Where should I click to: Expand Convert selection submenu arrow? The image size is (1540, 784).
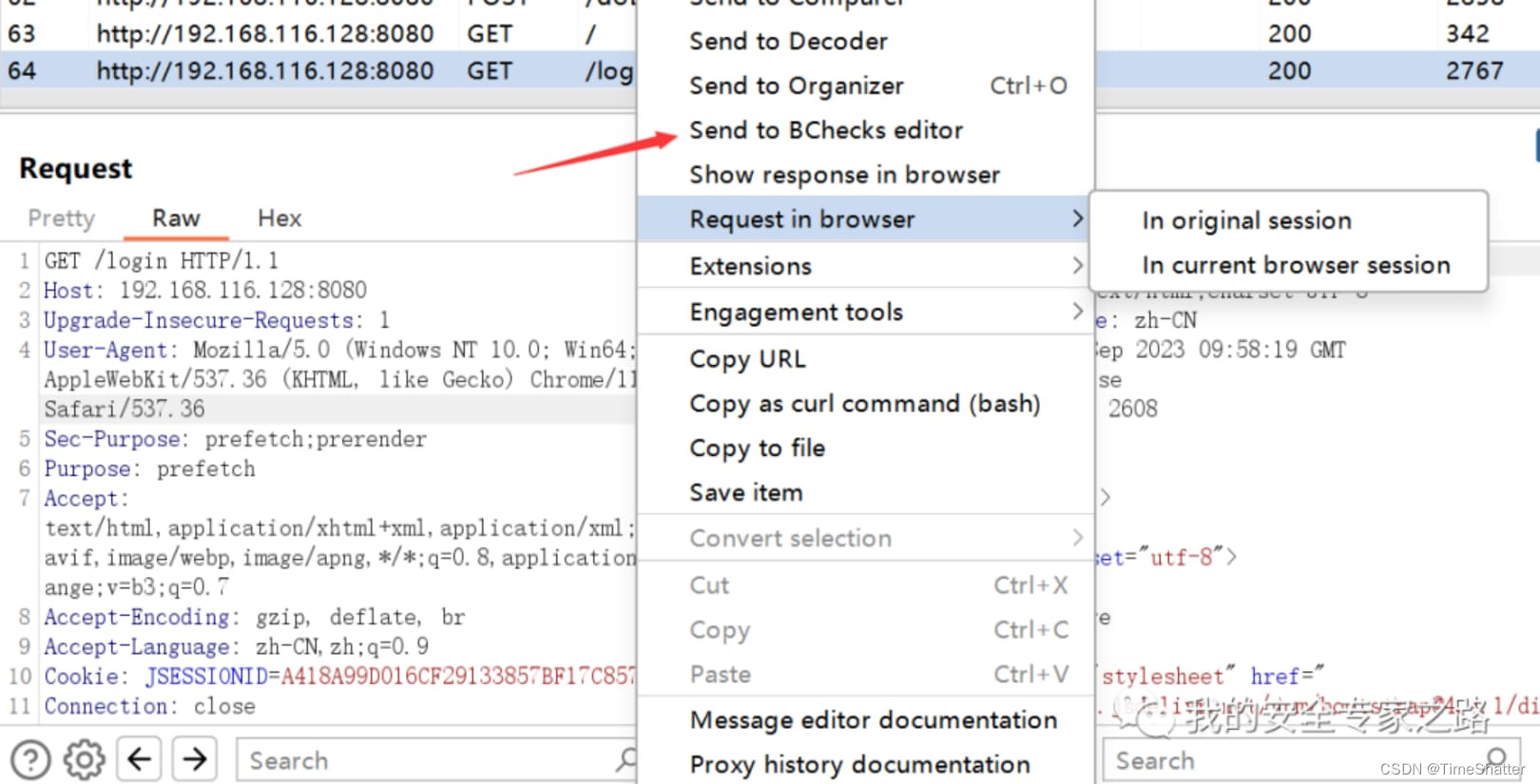(1077, 537)
